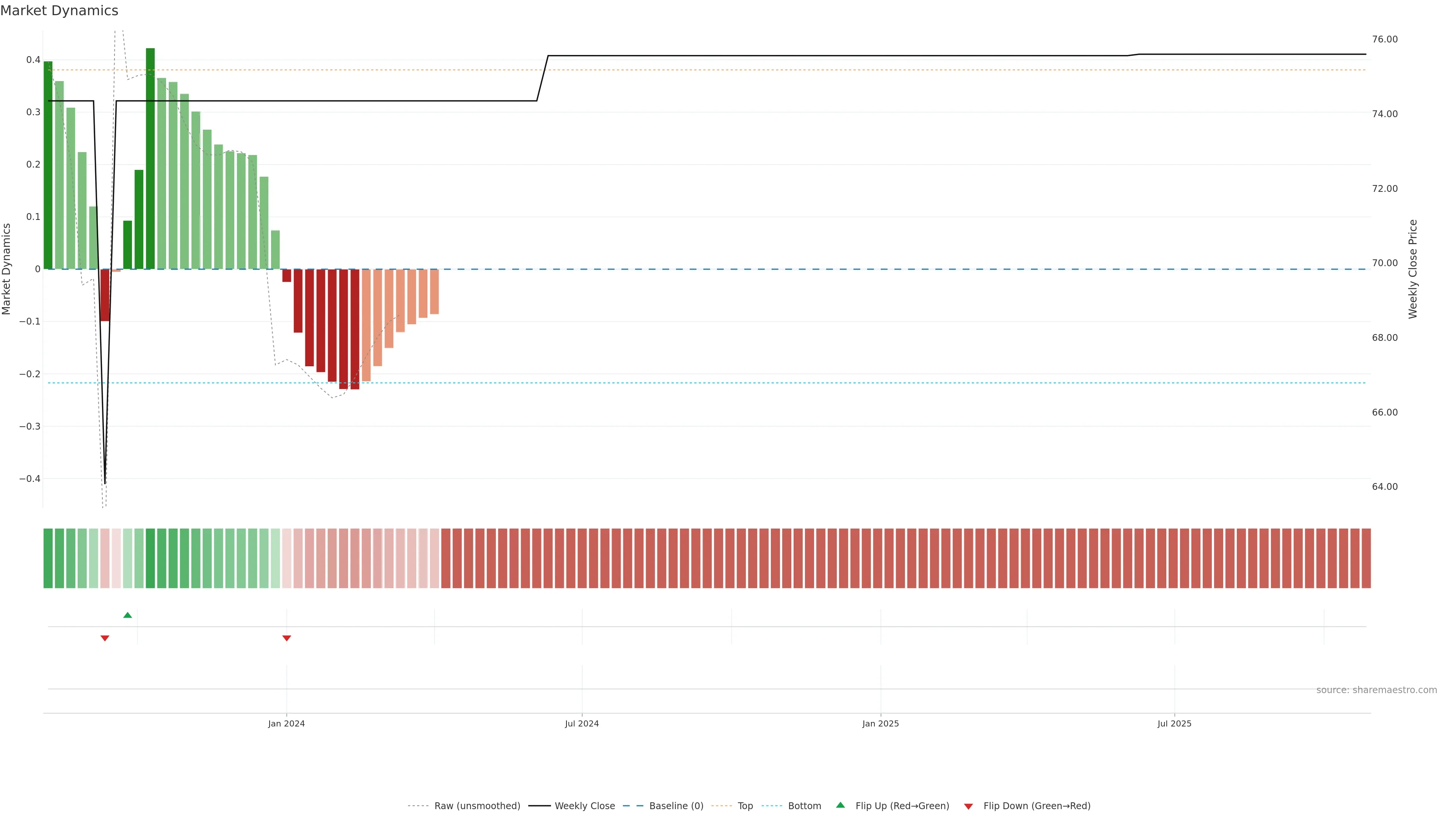Click the tallest dark green bar
1456x819 pixels.
(151, 158)
